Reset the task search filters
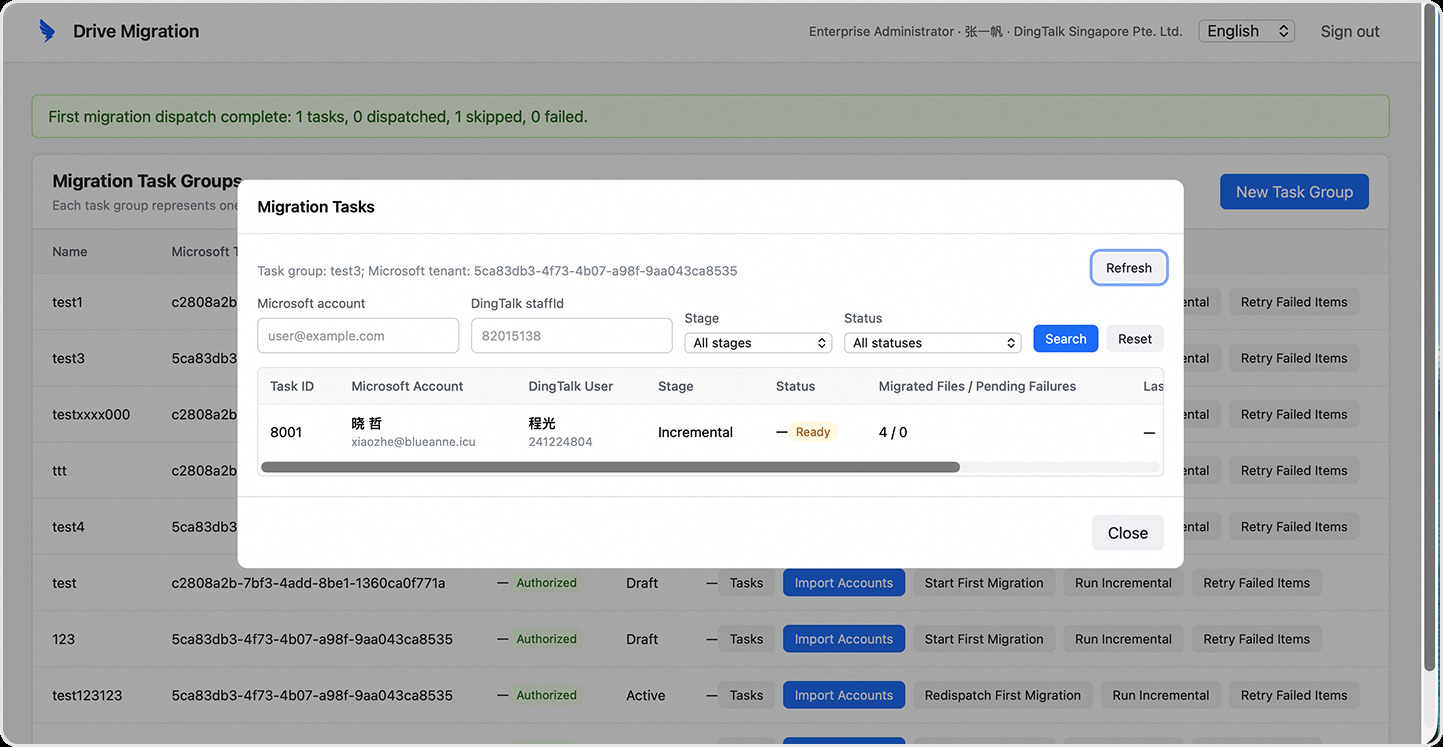Viewport: 1443px width, 747px height. tap(1134, 339)
